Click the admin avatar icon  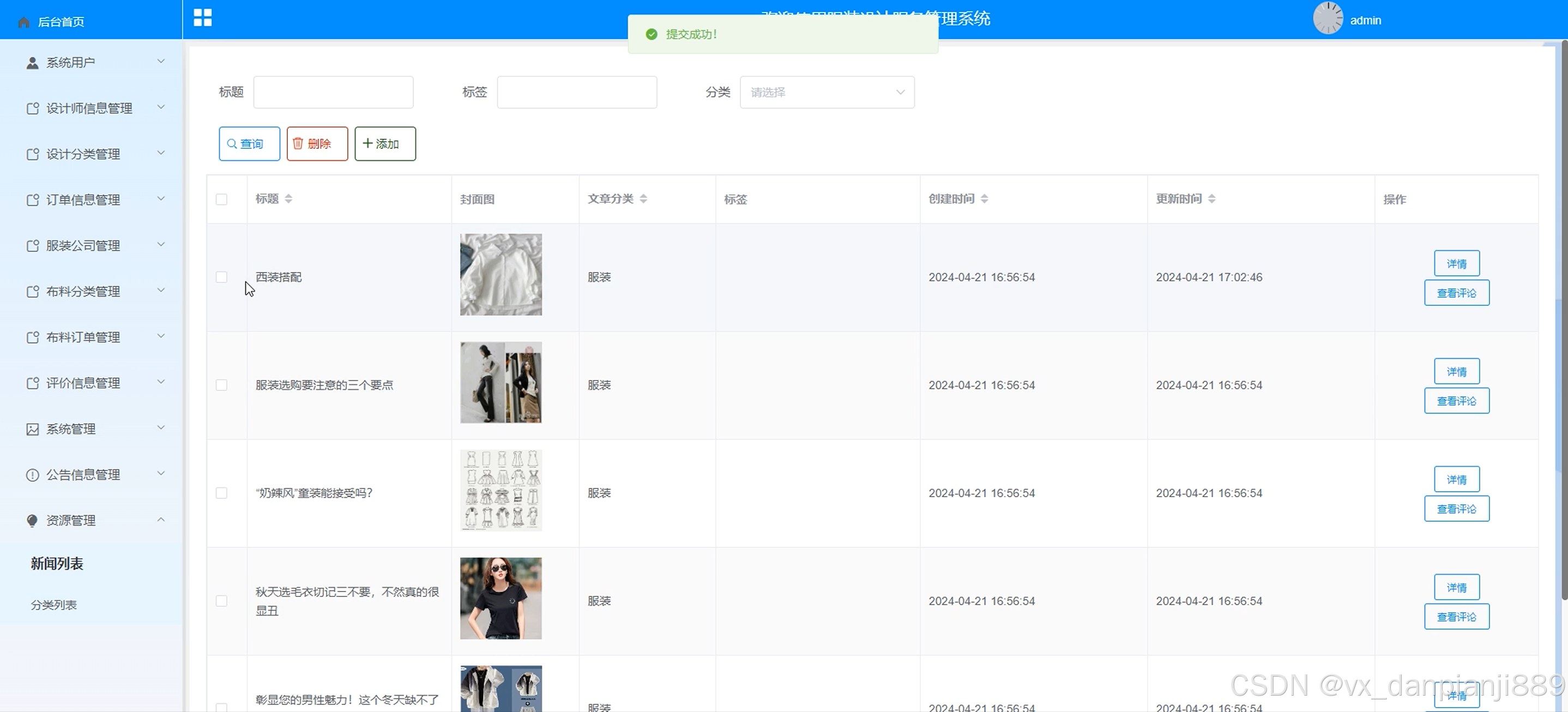tap(1327, 18)
